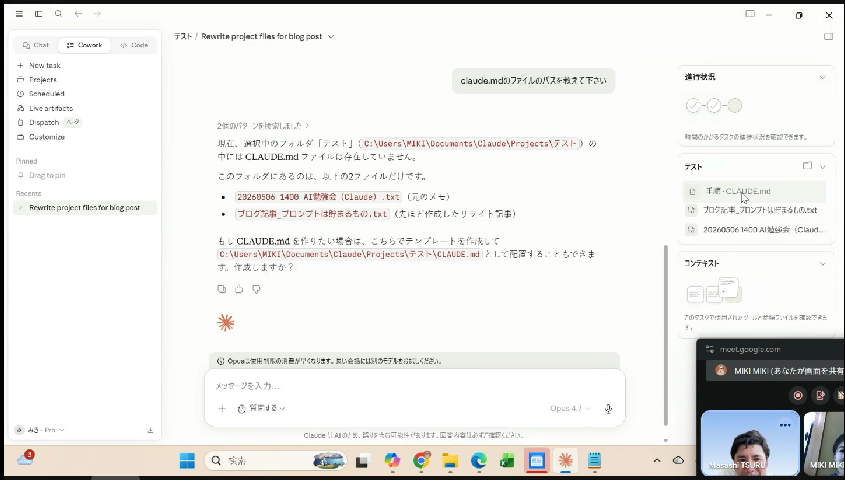Open Live artifacts in the sidebar

tap(51, 108)
